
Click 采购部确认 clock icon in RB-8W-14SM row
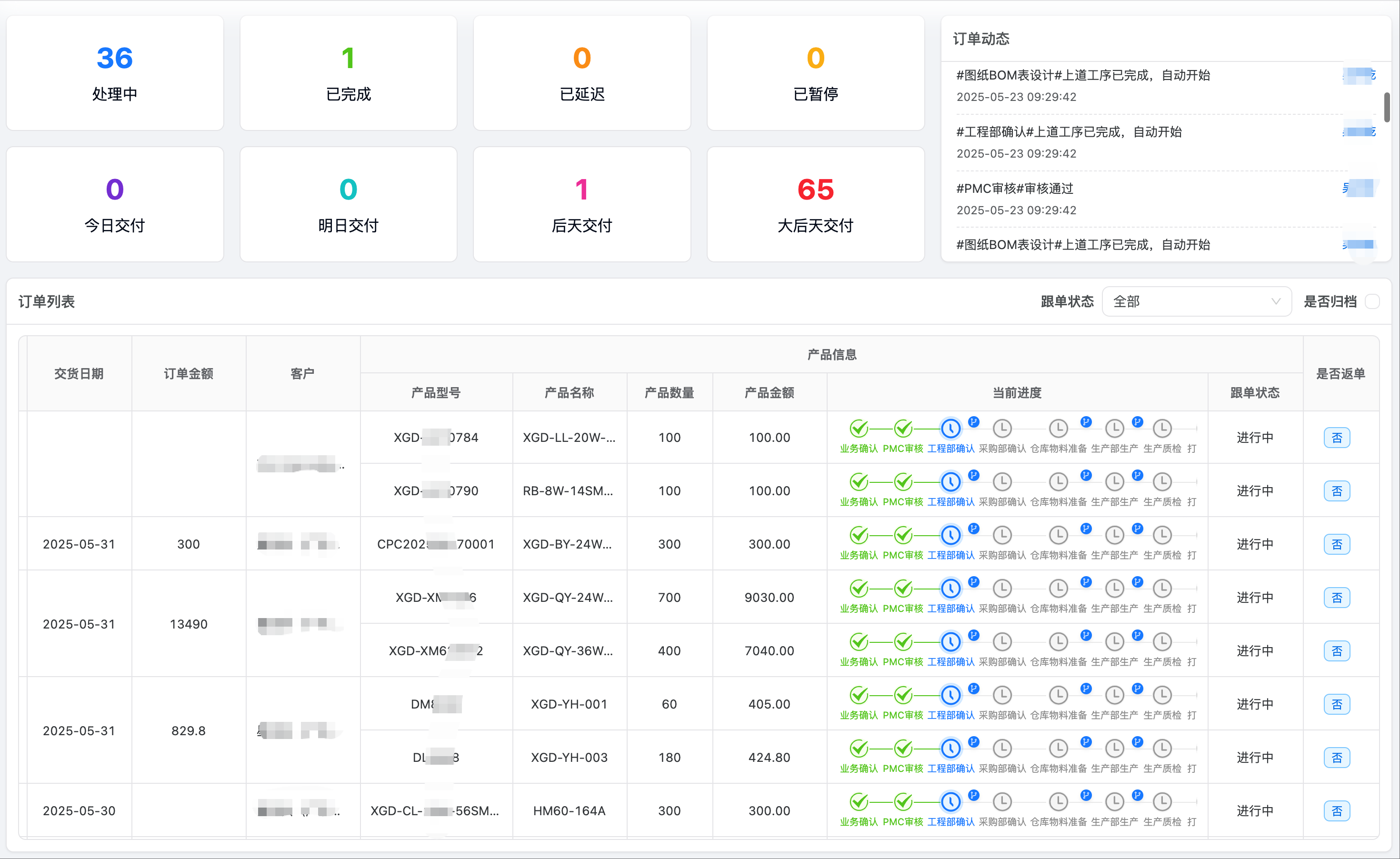[x=1002, y=482]
